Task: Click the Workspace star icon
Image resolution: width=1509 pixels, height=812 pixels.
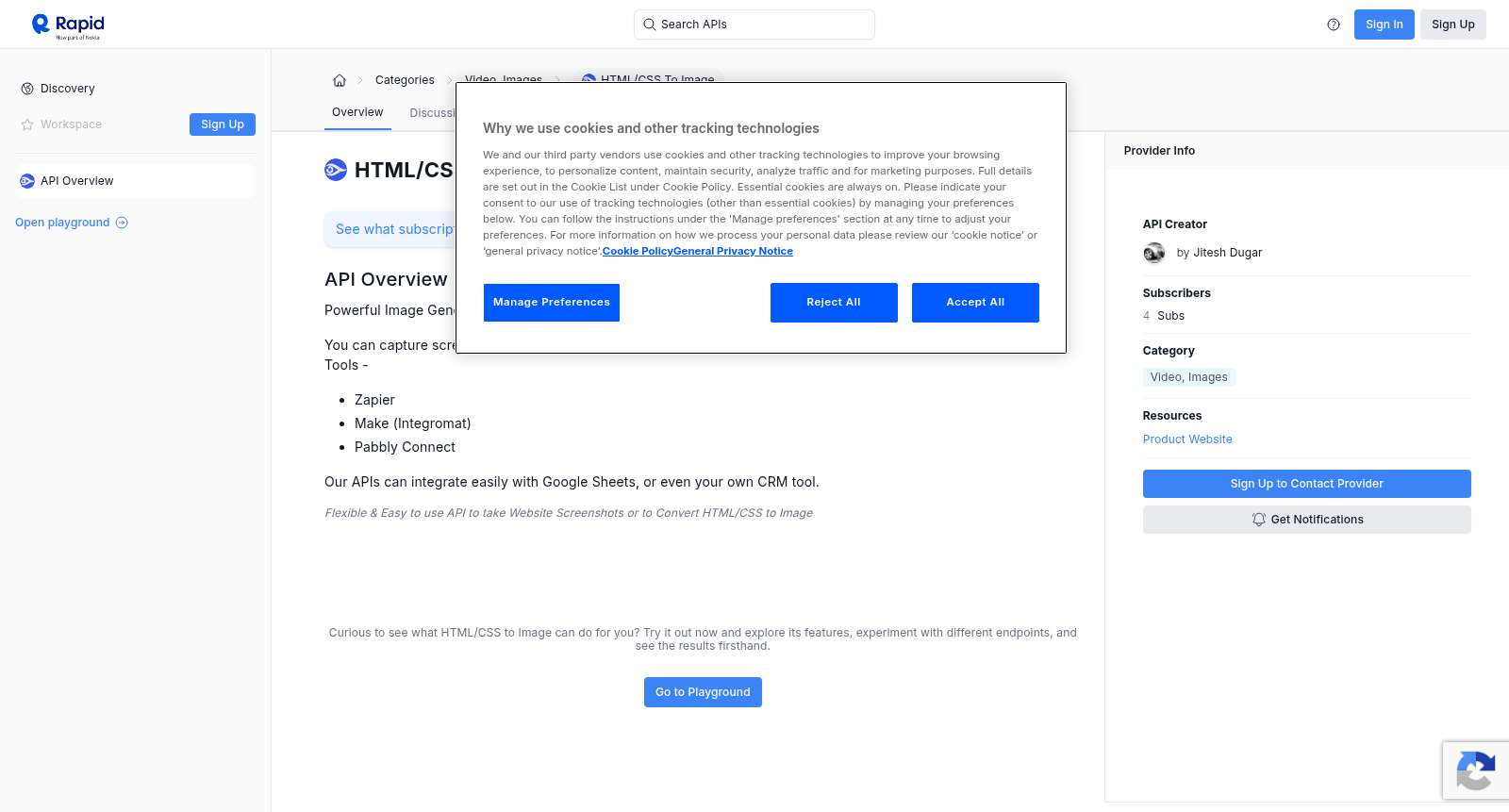Action: (x=27, y=124)
